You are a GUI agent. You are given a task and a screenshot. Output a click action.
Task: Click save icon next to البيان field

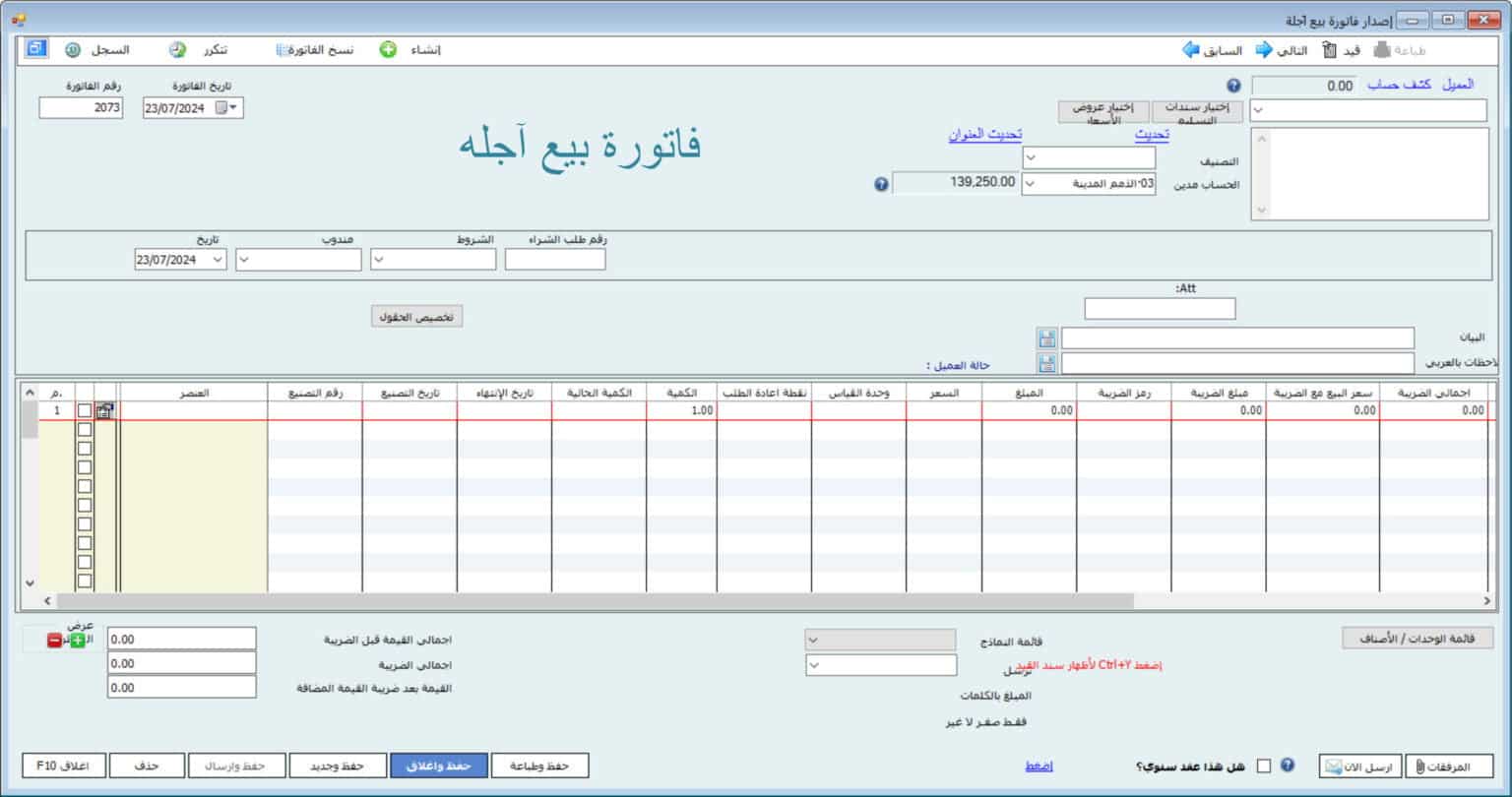1046,338
